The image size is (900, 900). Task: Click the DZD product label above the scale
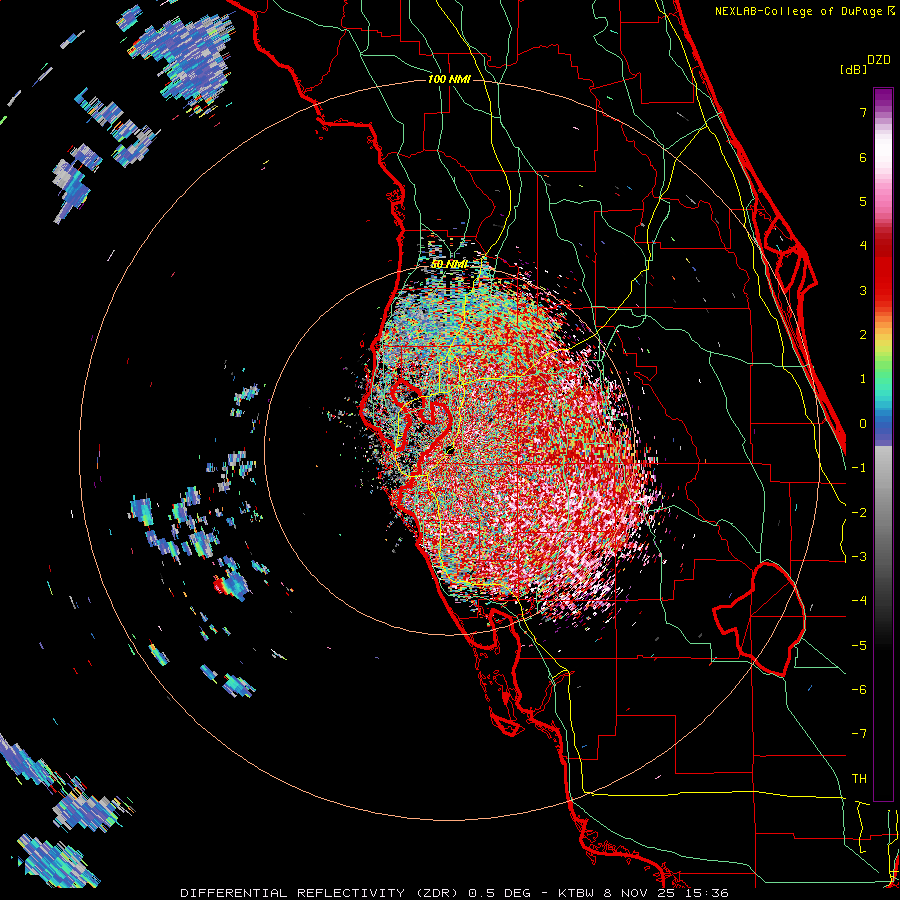879,60
